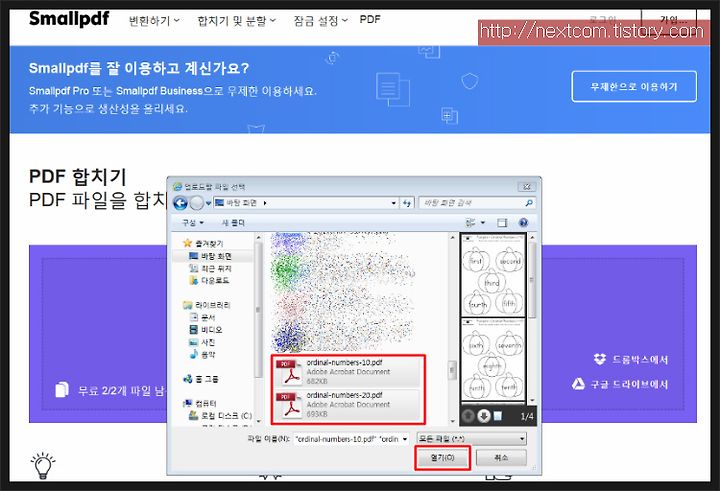Select file ordinal-numbers-10.pdf
The width and height of the screenshot is (720, 491).
pyautogui.click(x=348, y=372)
